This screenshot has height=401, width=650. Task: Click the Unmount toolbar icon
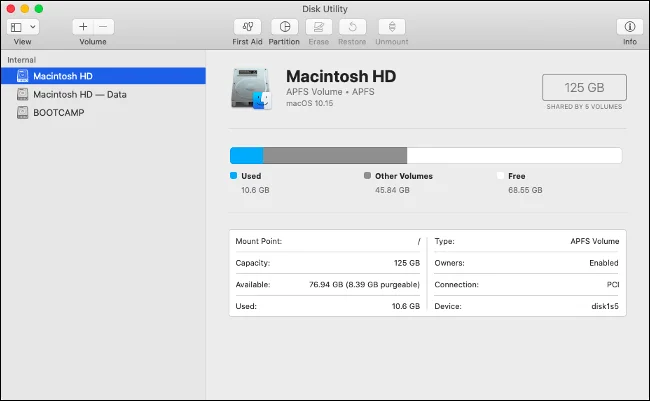pos(391,27)
